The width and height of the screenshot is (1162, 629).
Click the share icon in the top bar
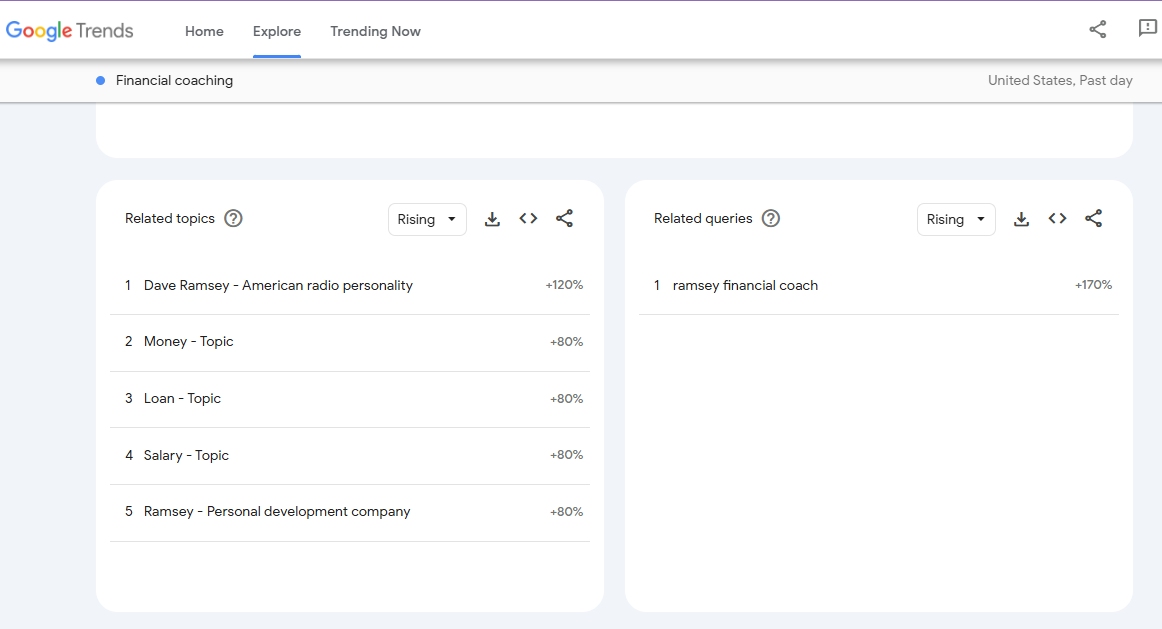coord(1097,29)
